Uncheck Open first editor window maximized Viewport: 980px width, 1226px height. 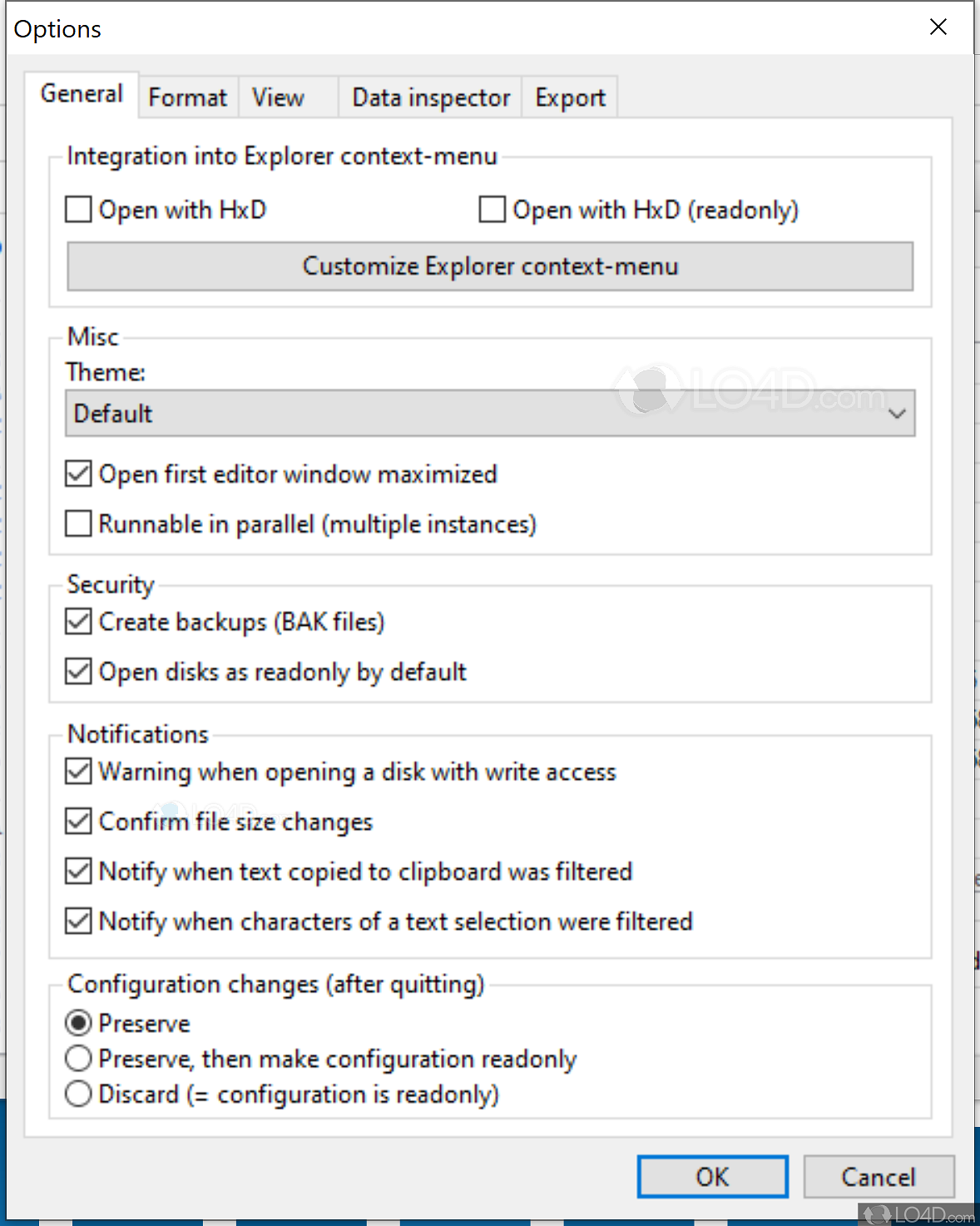[x=78, y=474]
